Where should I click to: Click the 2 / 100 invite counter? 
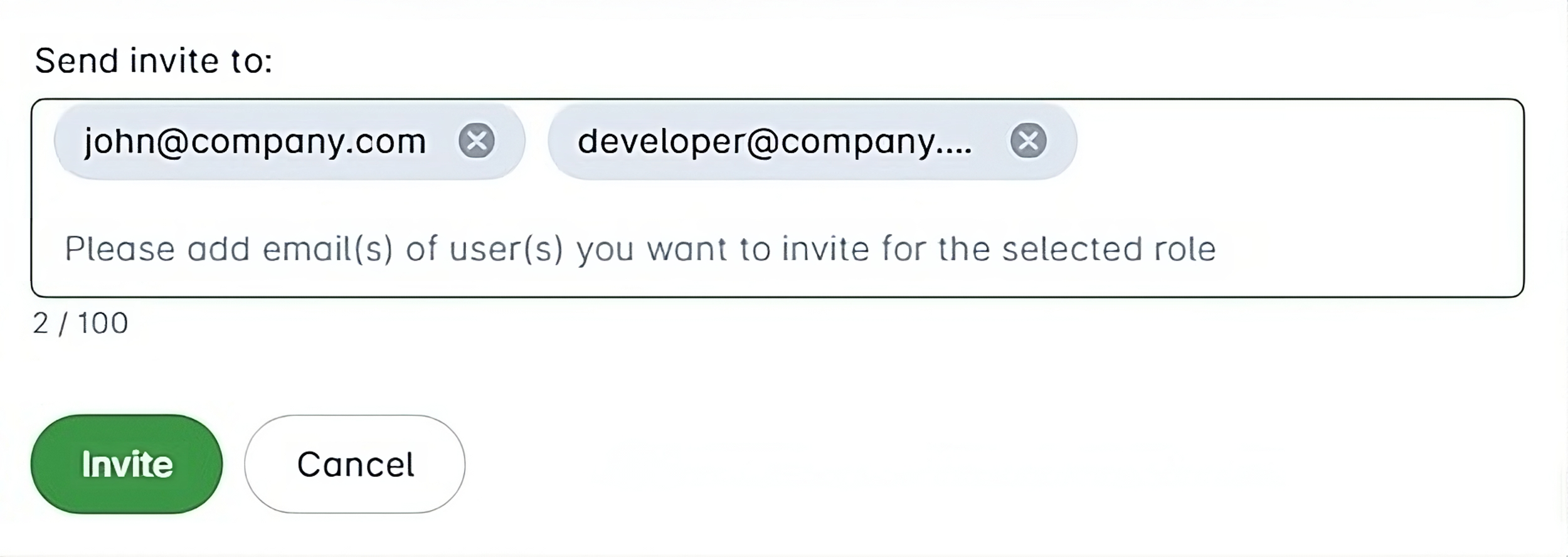pyautogui.click(x=81, y=324)
